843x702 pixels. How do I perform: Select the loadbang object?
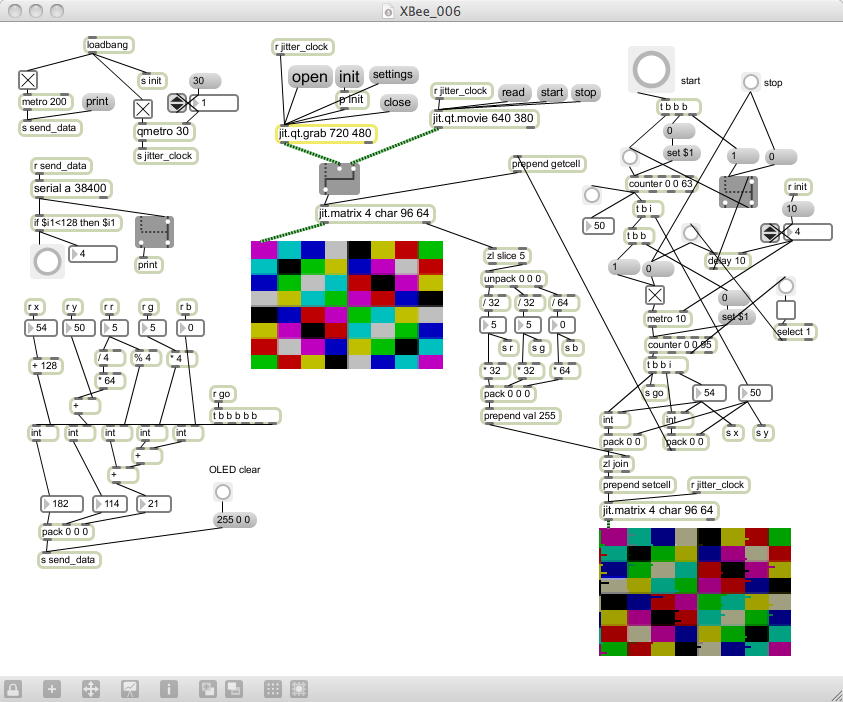[109, 45]
